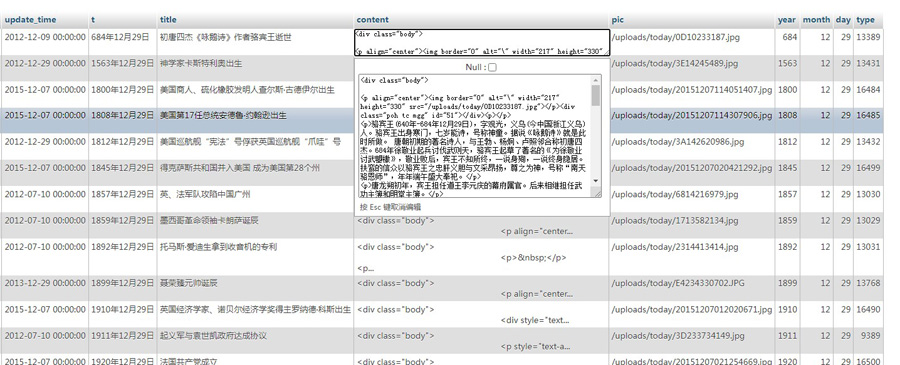Viewport: 900px width, 365px height.
Task: Select title cell 英、法军队攻陷中国广州
Action: (x=205, y=195)
